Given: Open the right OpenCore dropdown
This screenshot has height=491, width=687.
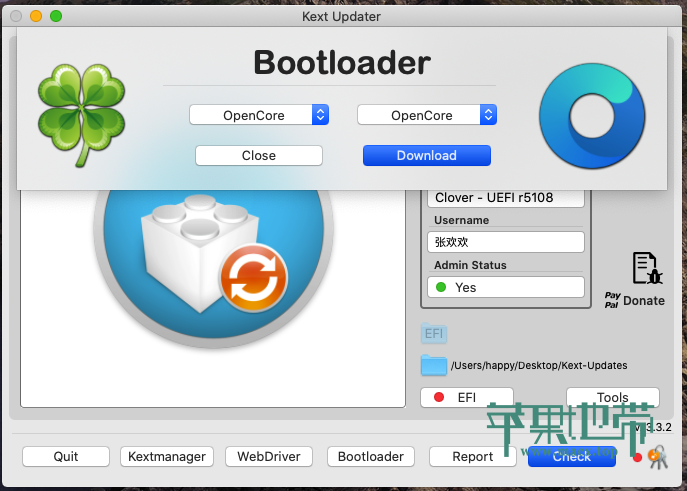Looking at the screenshot, I should coord(427,115).
